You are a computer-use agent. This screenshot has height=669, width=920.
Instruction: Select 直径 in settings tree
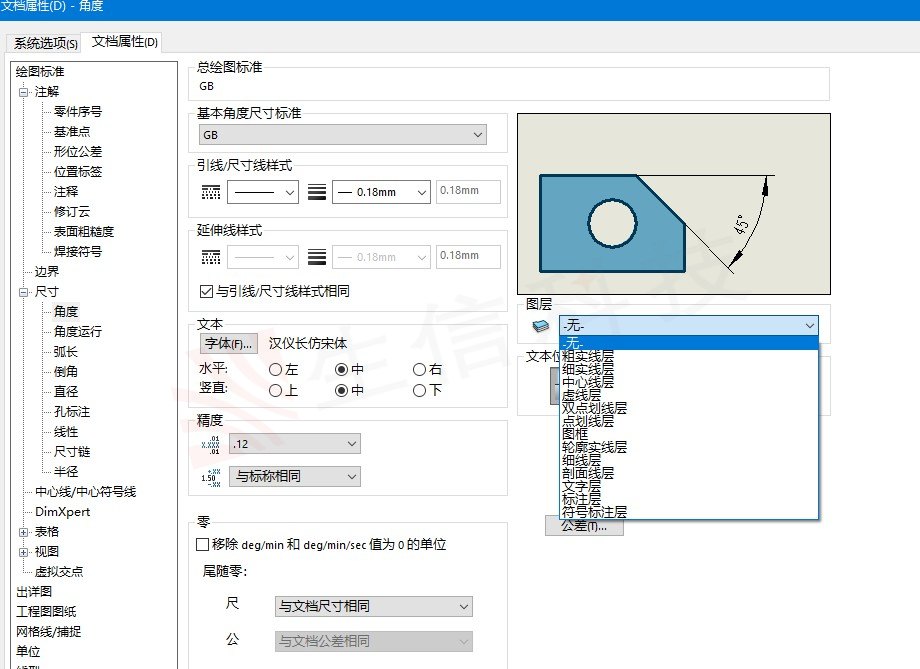tap(65, 391)
